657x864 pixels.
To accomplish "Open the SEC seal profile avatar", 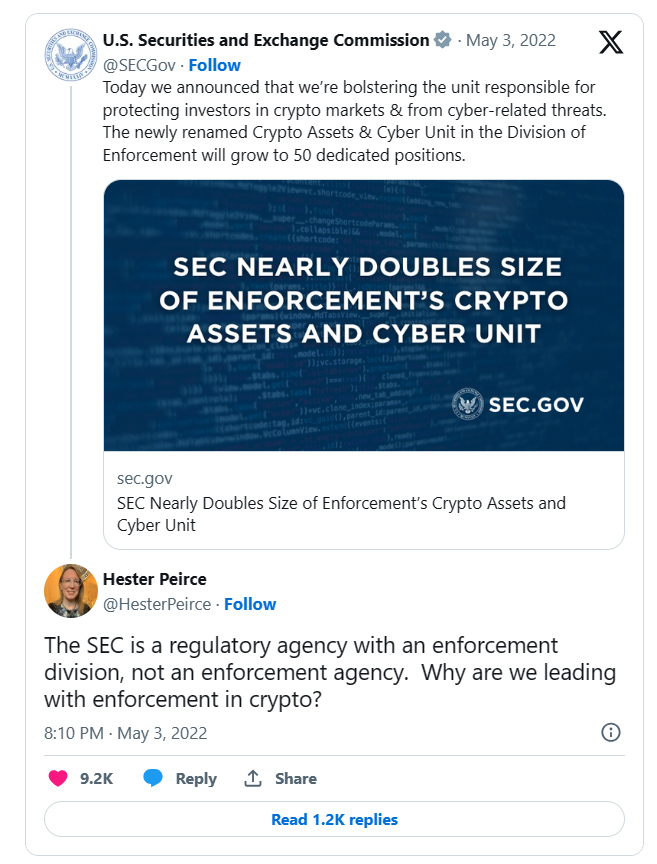I will pyautogui.click(x=71, y=55).
